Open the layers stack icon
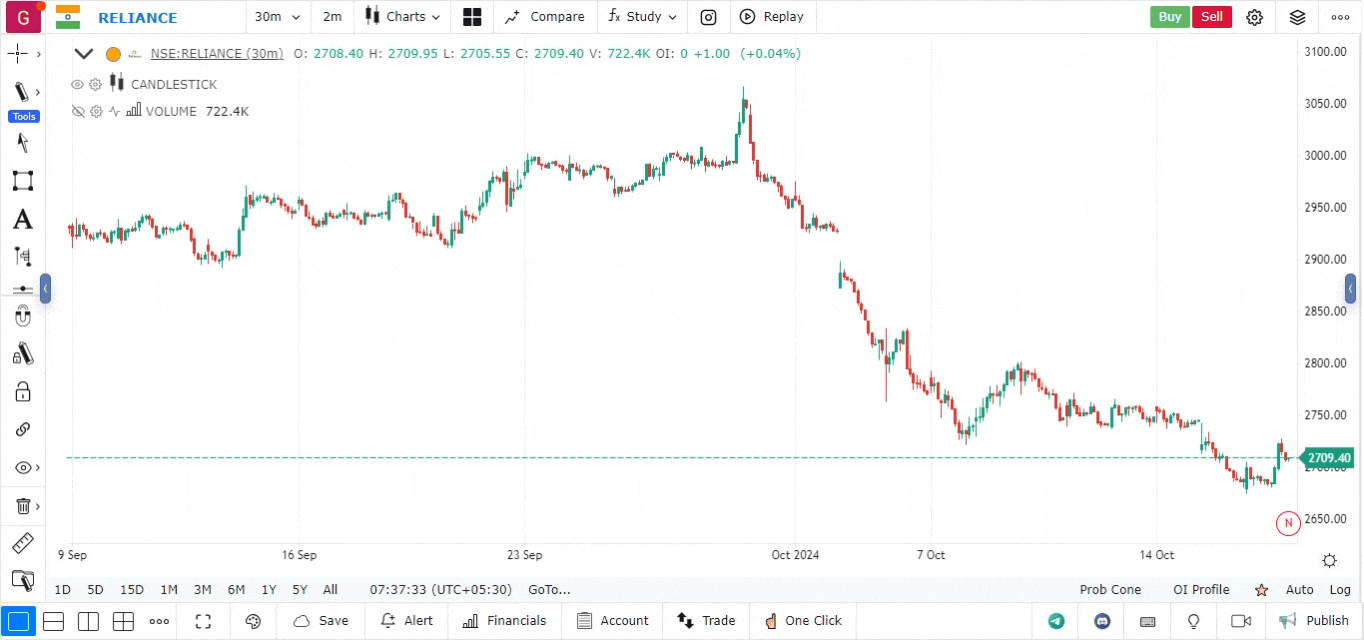This screenshot has height=640, width=1364. click(x=1297, y=17)
